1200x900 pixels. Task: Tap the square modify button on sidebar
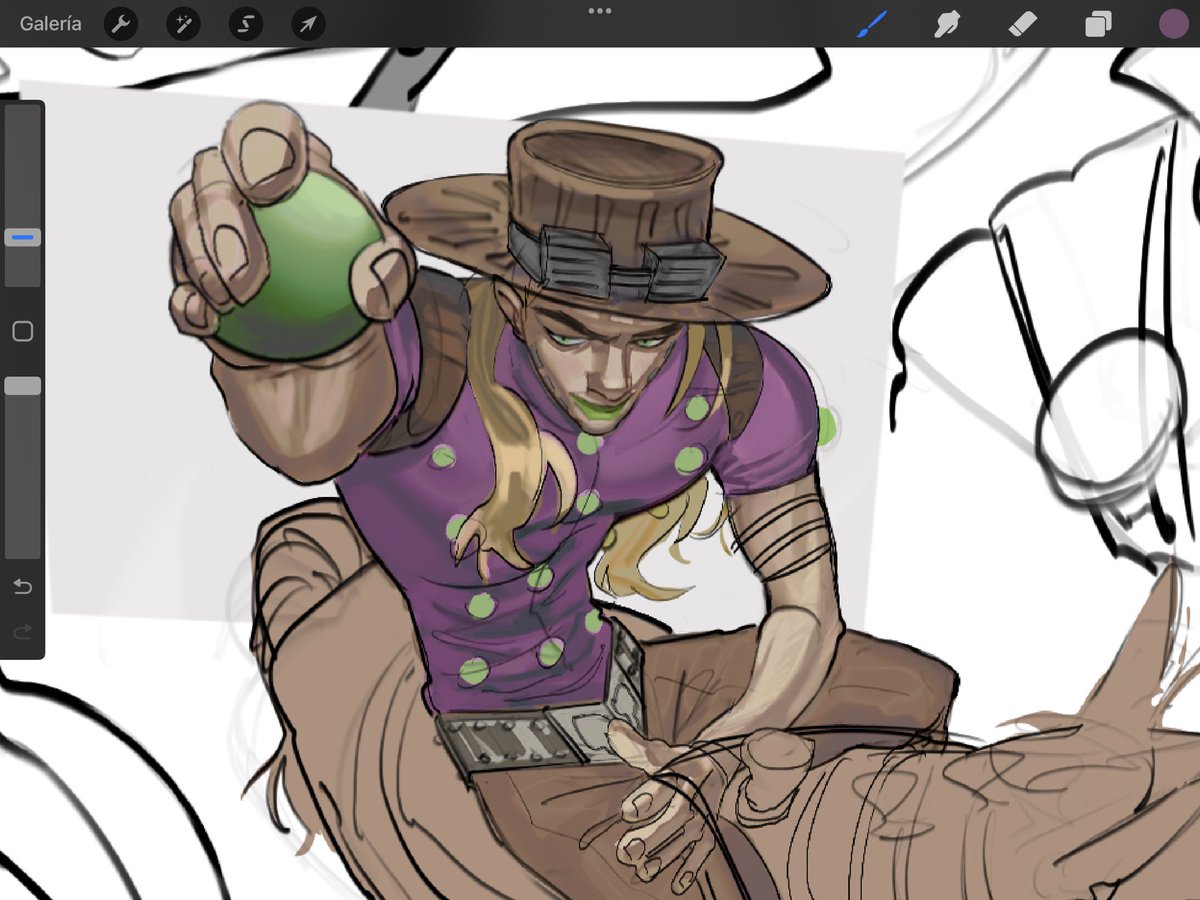tap(23, 331)
